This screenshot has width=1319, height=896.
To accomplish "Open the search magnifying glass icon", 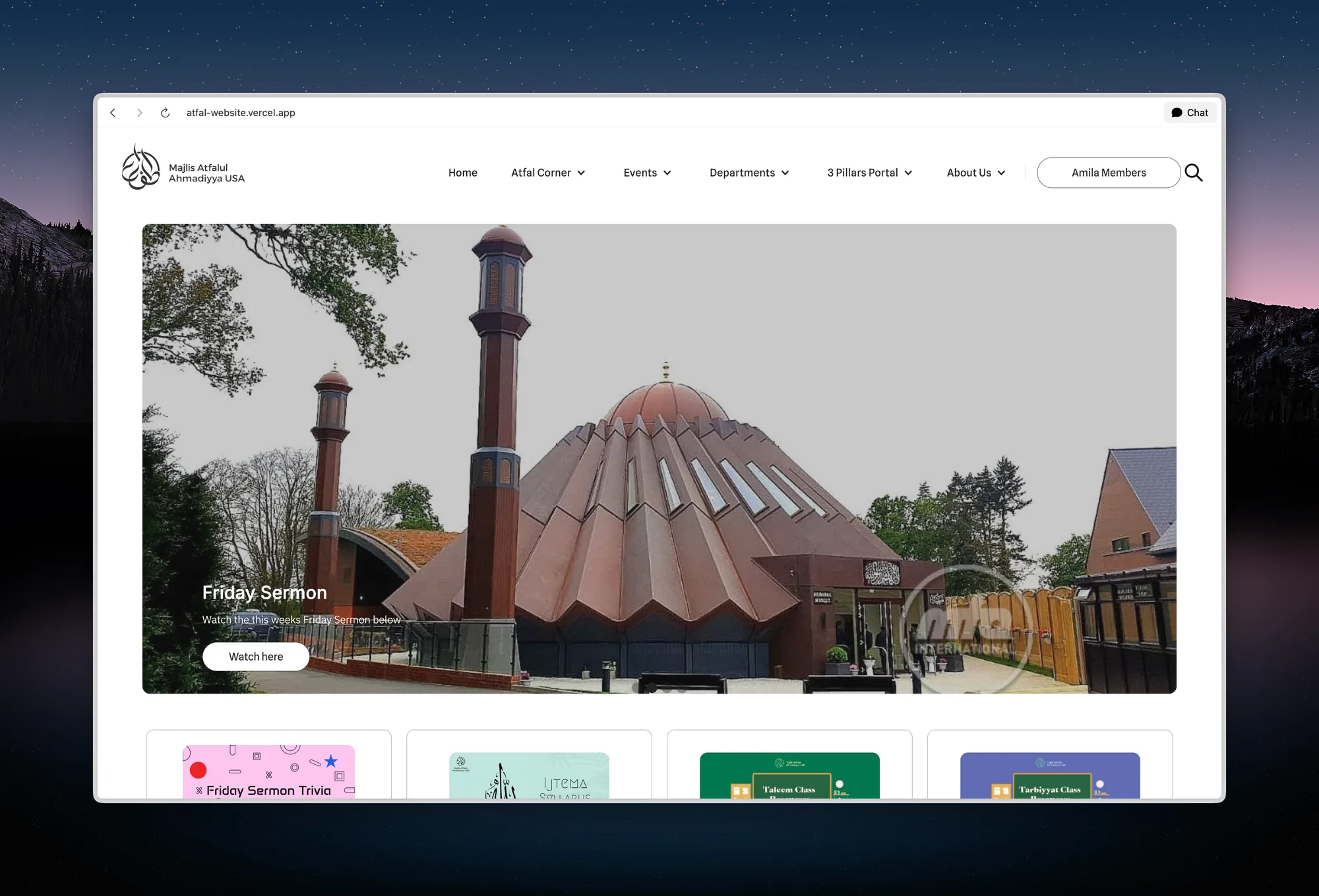I will [1194, 172].
